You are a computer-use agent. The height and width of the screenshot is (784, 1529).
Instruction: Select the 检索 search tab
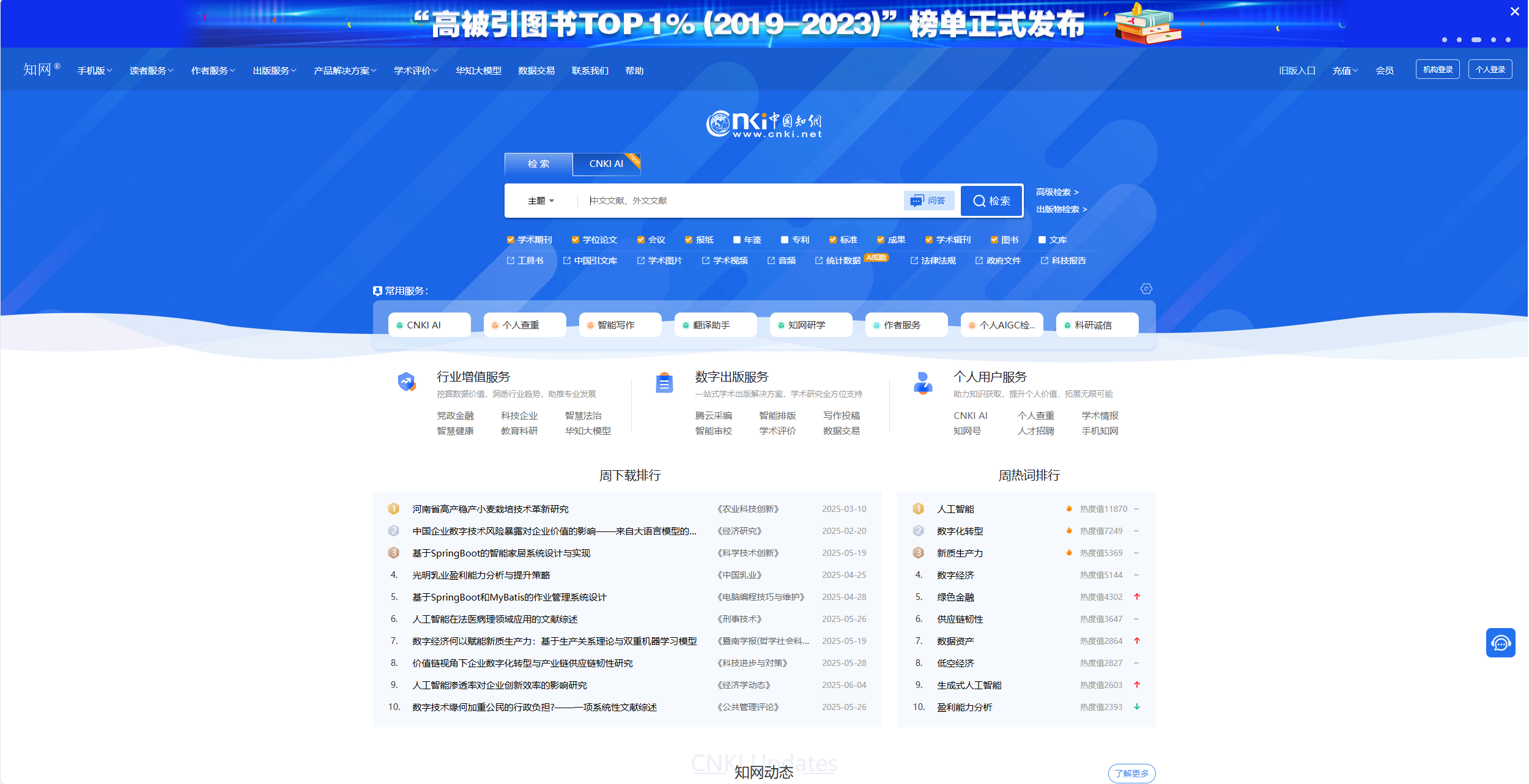(x=538, y=164)
